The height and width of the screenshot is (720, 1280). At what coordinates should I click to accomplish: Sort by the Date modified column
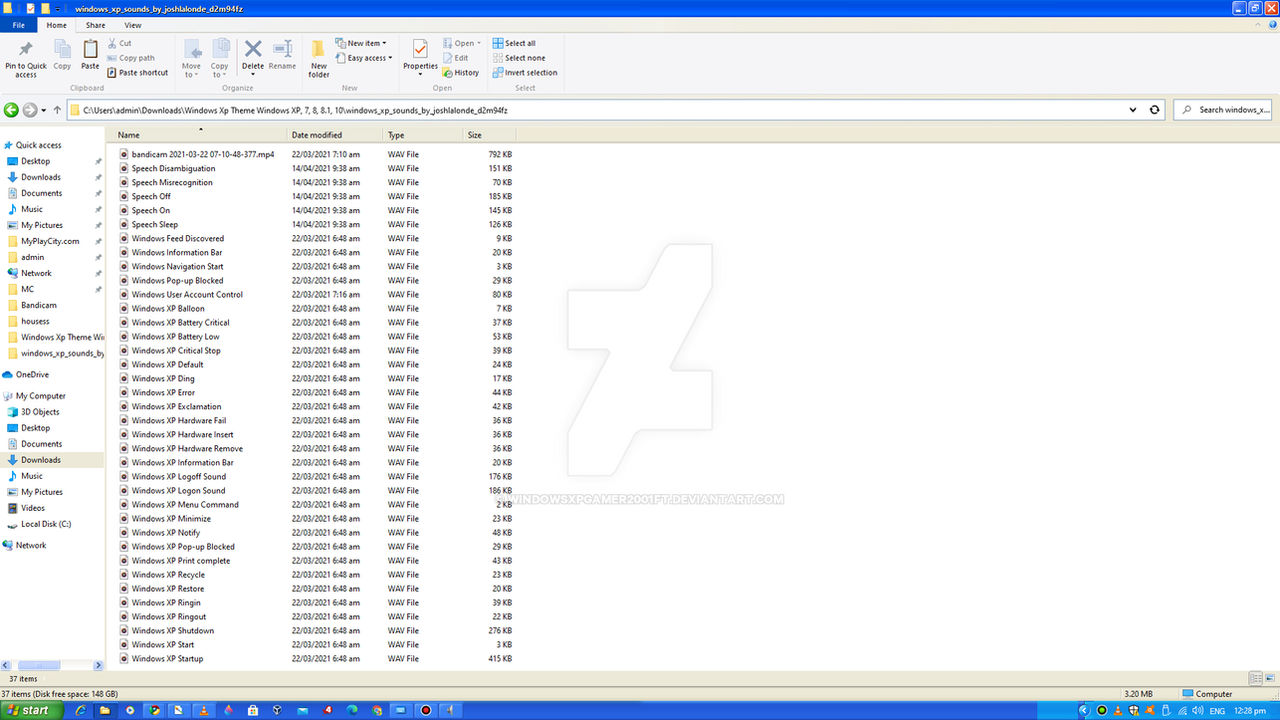point(336,135)
